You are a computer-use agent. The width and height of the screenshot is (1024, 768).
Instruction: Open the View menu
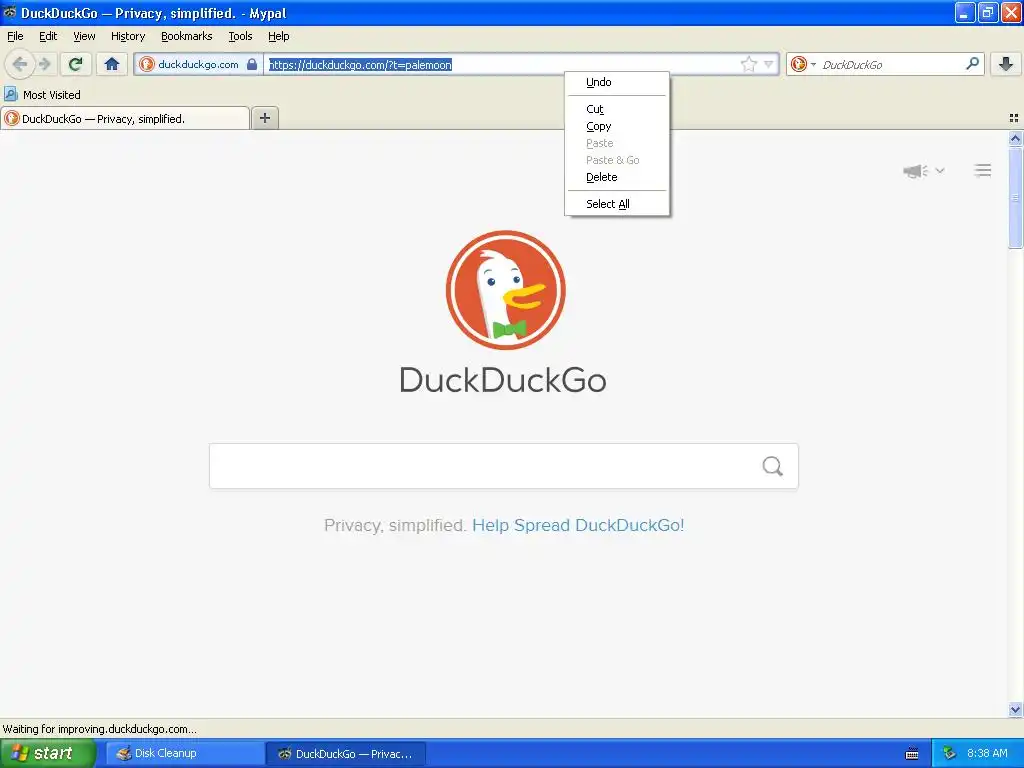pos(84,36)
